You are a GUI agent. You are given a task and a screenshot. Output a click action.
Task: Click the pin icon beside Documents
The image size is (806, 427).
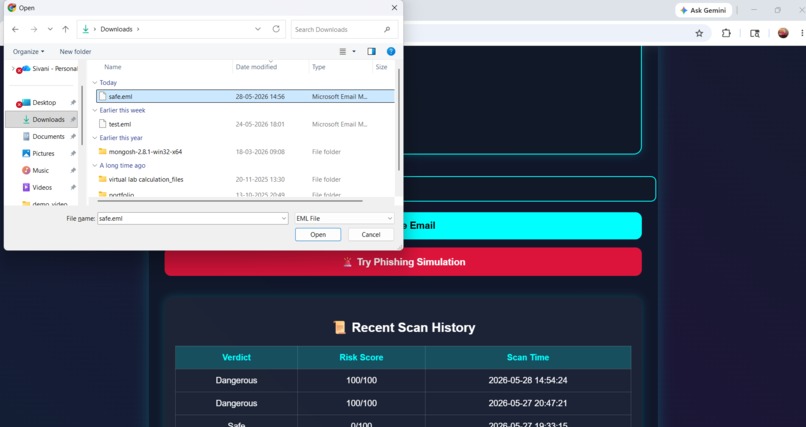(73, 137)
